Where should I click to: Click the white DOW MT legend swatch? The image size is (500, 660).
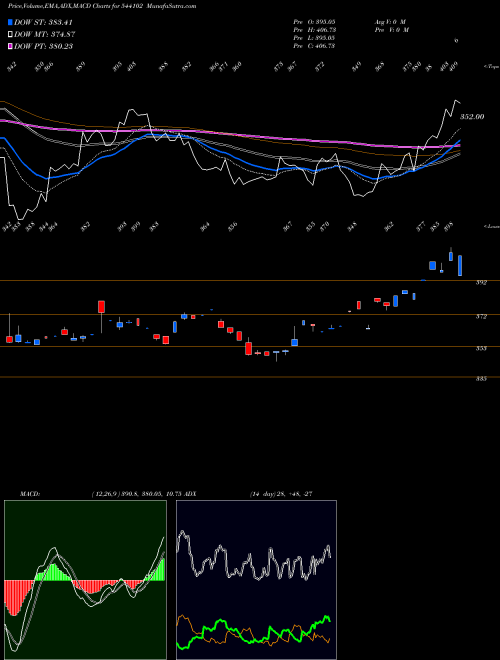point(11,35)
